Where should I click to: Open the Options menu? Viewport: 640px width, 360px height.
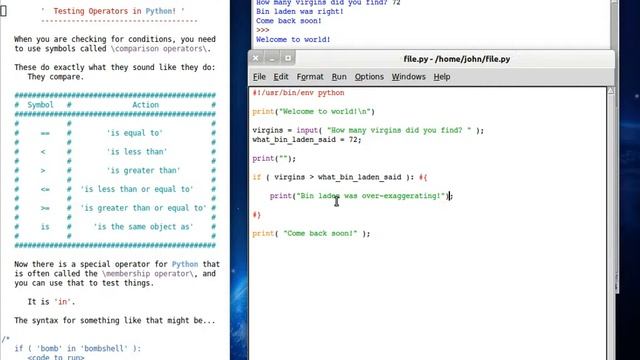tap(369, 77)
